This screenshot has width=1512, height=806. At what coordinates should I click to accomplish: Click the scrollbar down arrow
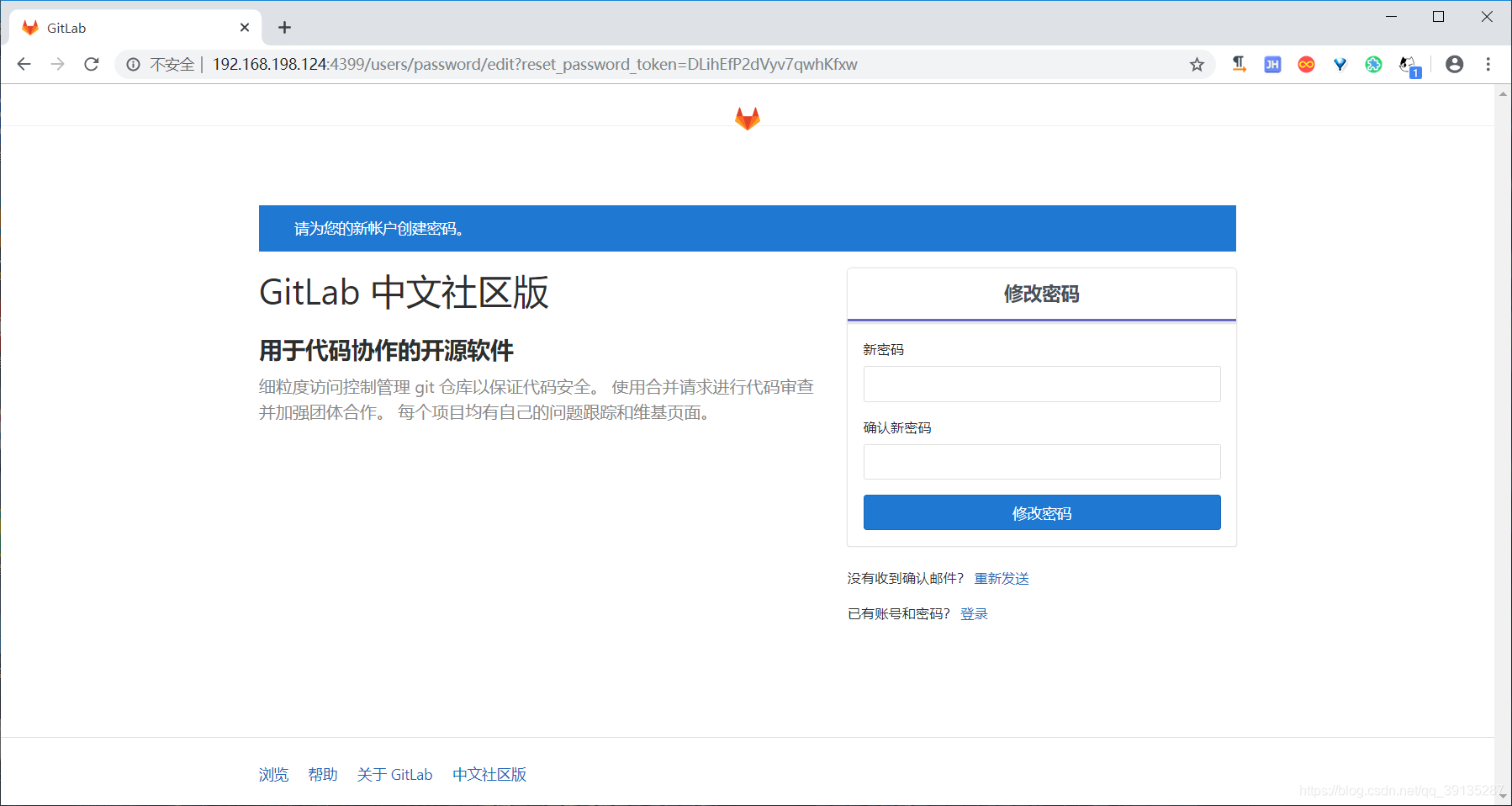click(1503, 796)
